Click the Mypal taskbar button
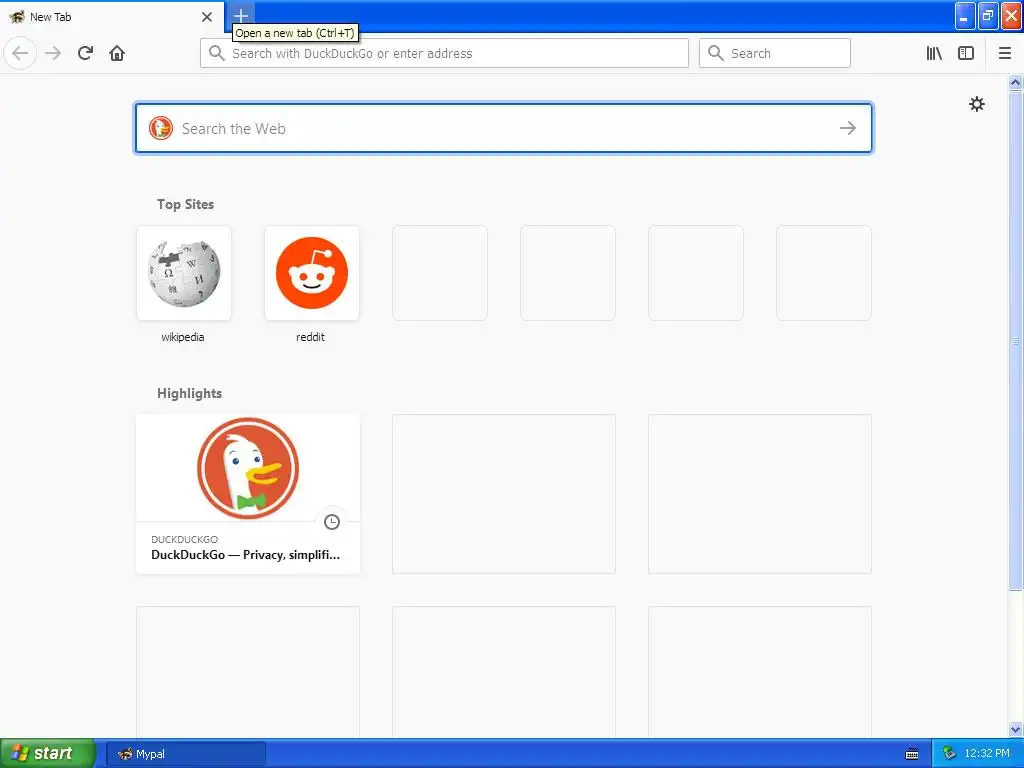This screenshot has width=1024, height=768. (x=185, y=754)
